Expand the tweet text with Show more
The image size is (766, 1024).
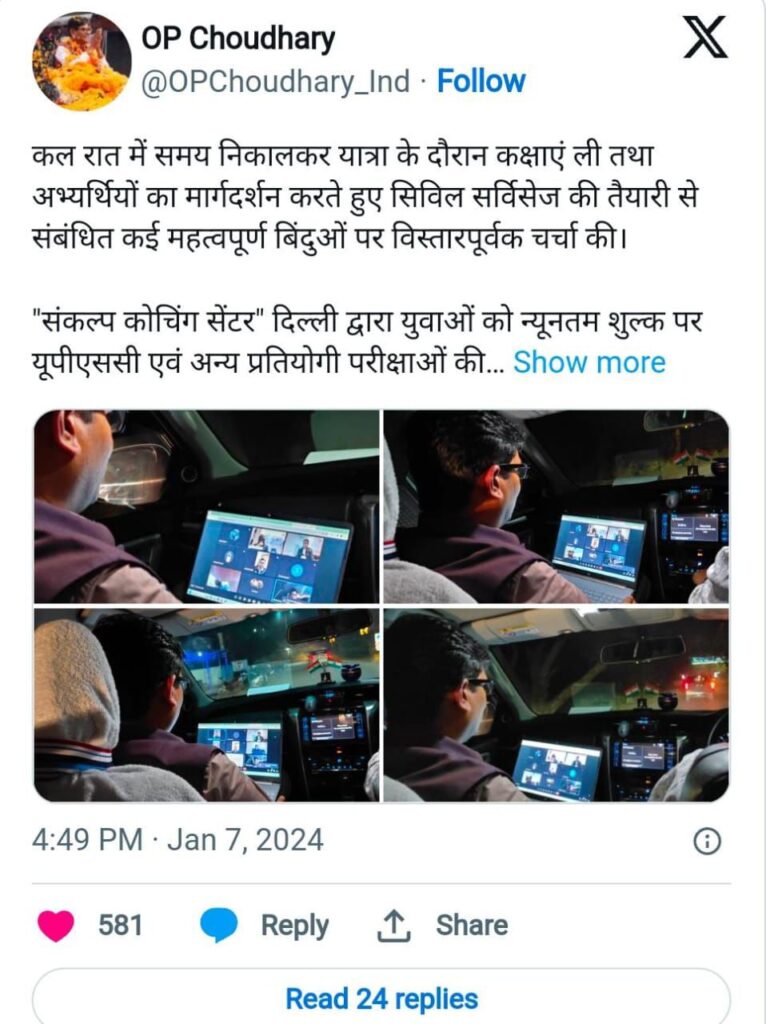point(589,362)
